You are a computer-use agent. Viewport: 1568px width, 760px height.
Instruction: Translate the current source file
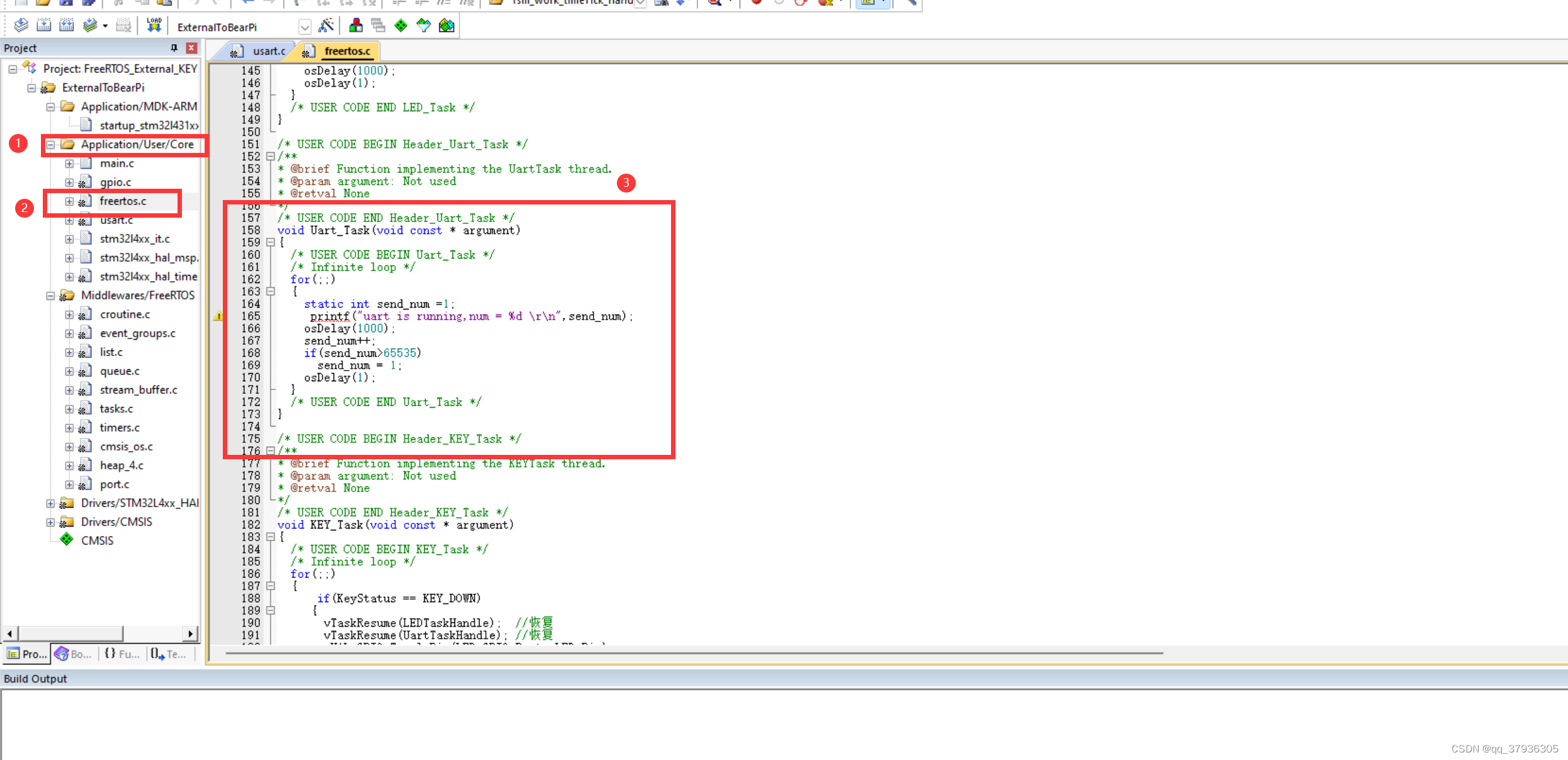20,26
